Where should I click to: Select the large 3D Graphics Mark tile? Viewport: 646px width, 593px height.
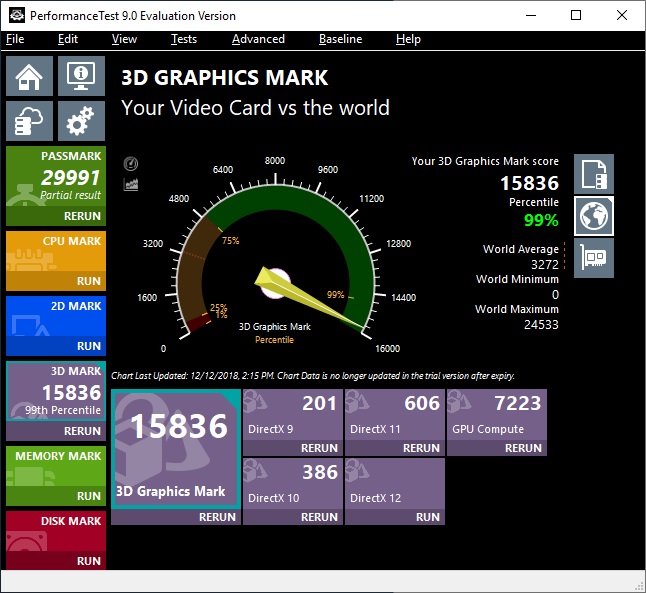175,450
